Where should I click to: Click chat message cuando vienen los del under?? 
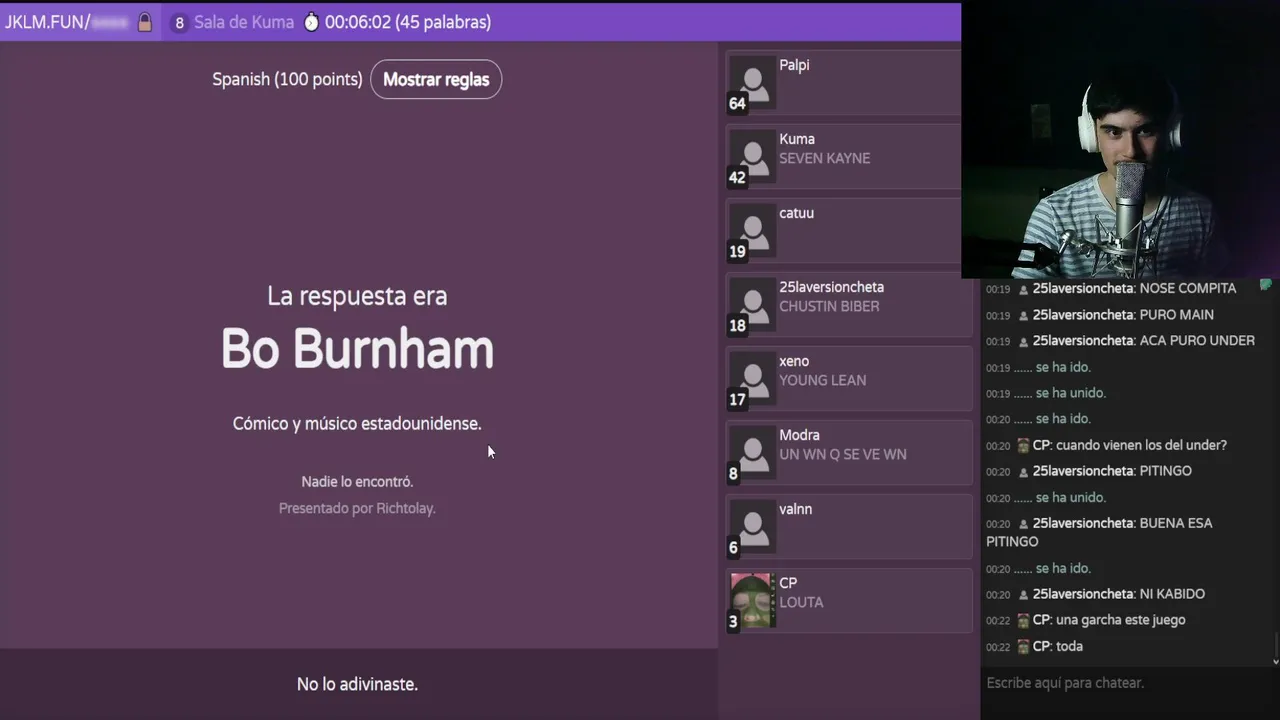pyautogui.click(x=1141, y=445)
